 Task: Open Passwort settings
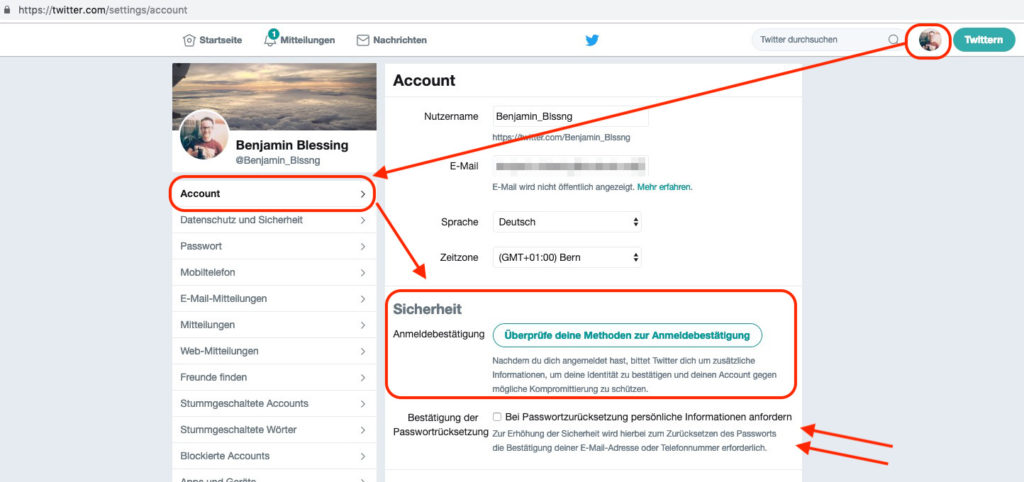click(273, 246)
